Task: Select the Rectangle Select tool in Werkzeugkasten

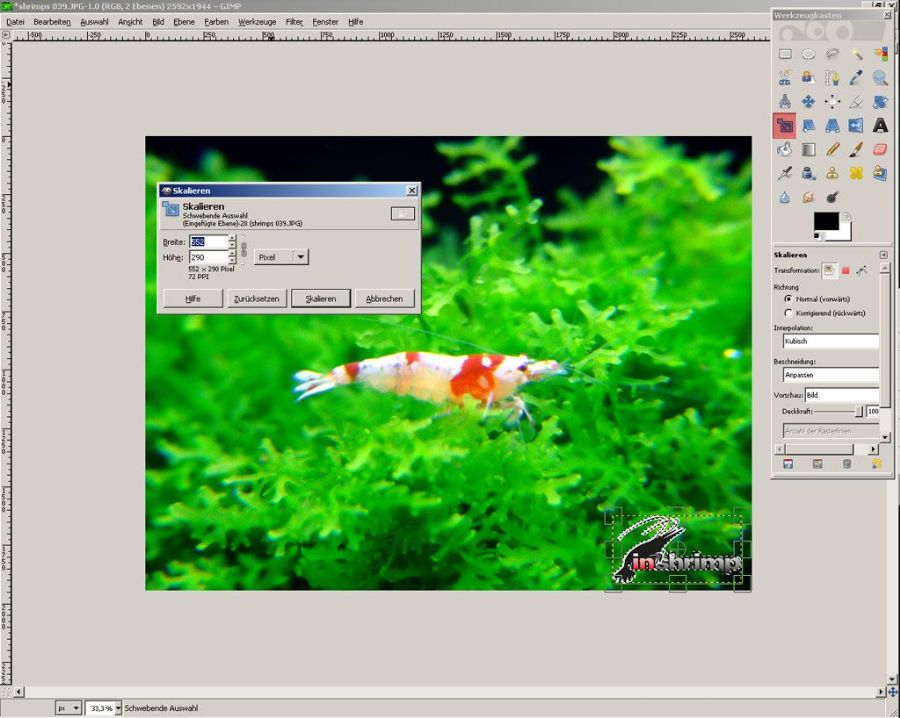Action: click(x=785, y=54)
